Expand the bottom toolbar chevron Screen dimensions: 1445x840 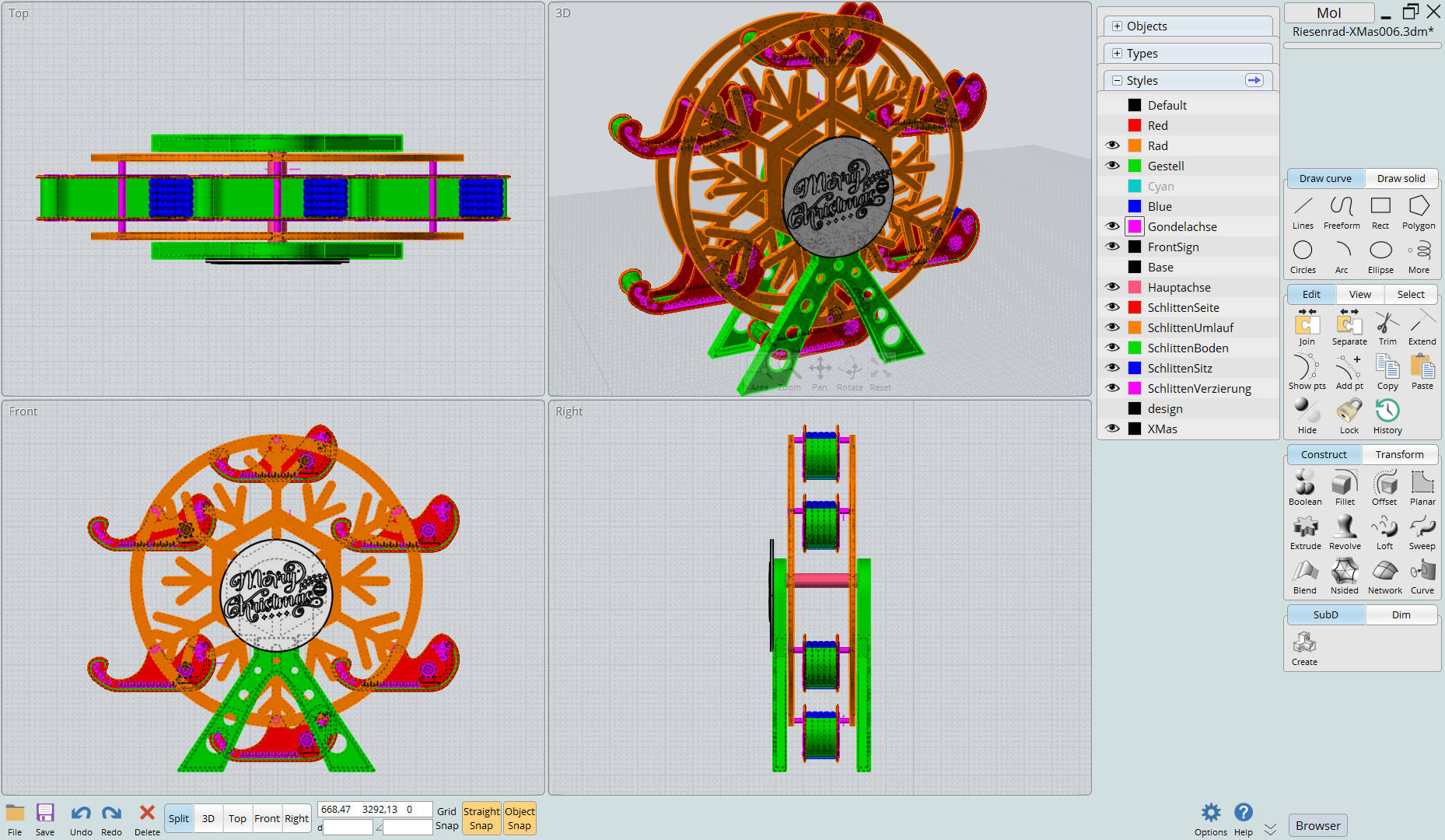(x=1270, y=829)
